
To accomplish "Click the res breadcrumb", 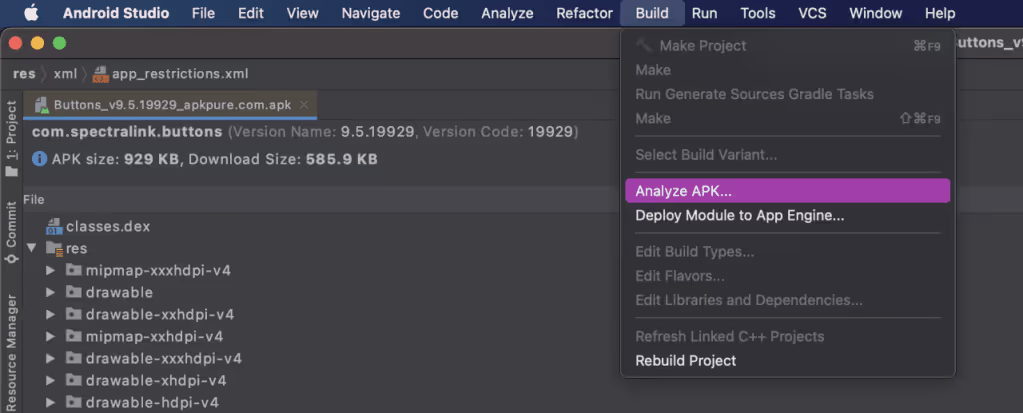I will (24, 74).
